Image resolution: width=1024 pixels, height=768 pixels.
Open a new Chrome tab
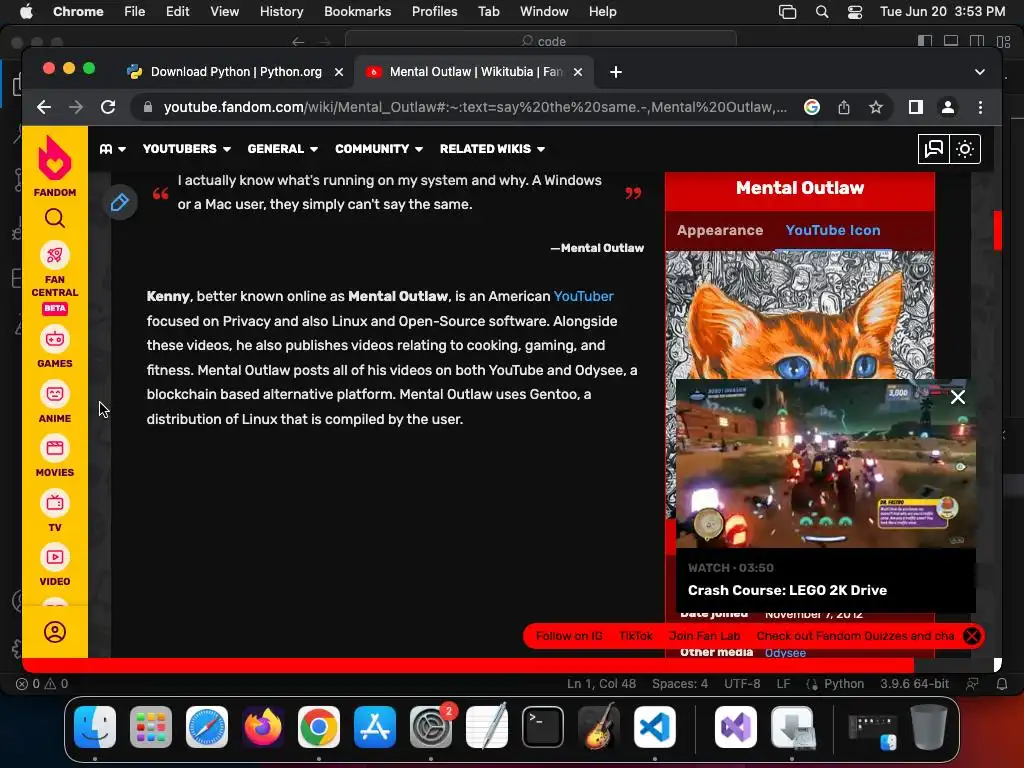(616, 72)
